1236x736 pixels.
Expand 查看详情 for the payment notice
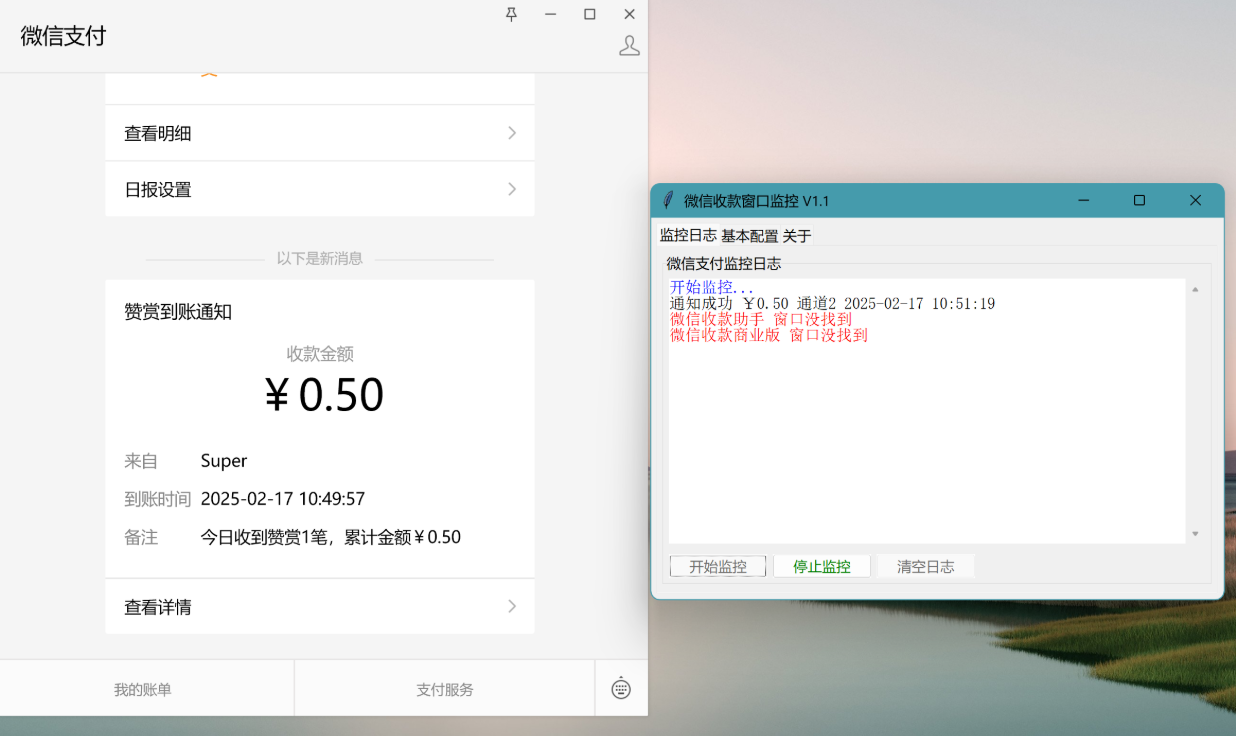point(319,606)
